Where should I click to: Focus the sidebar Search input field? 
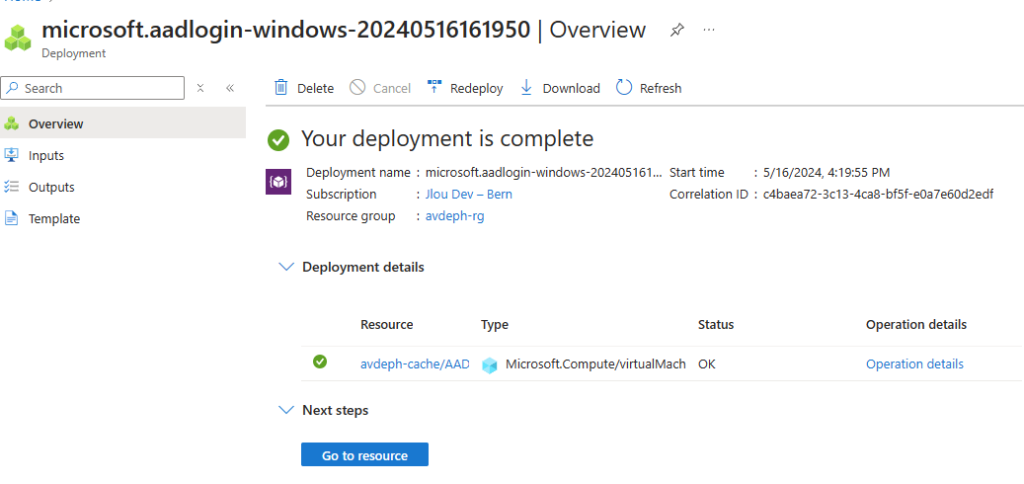[x=93, y=88]
